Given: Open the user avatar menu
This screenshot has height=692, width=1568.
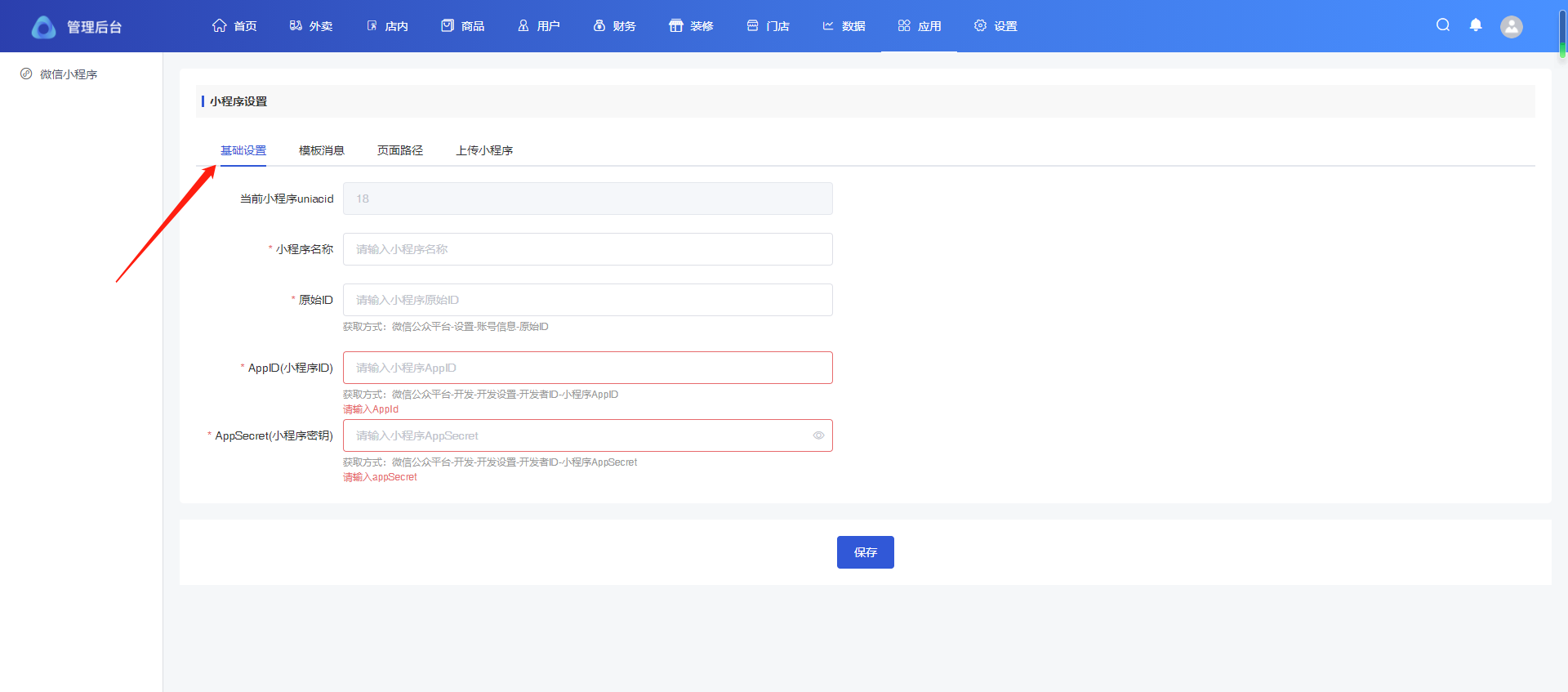Looking at the screenshot, I should [1512, 27].
